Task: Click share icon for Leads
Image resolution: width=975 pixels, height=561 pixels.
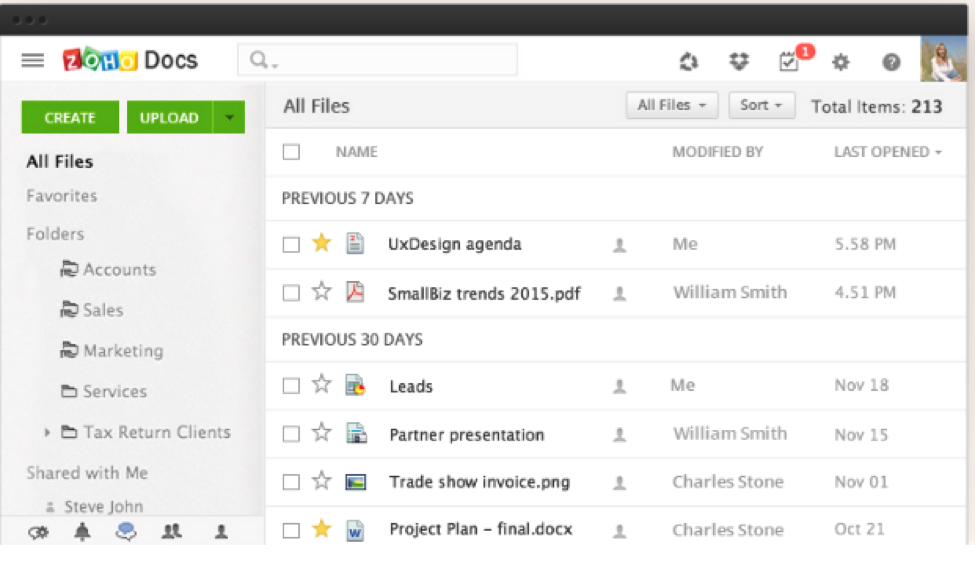Action: [619, 387]
